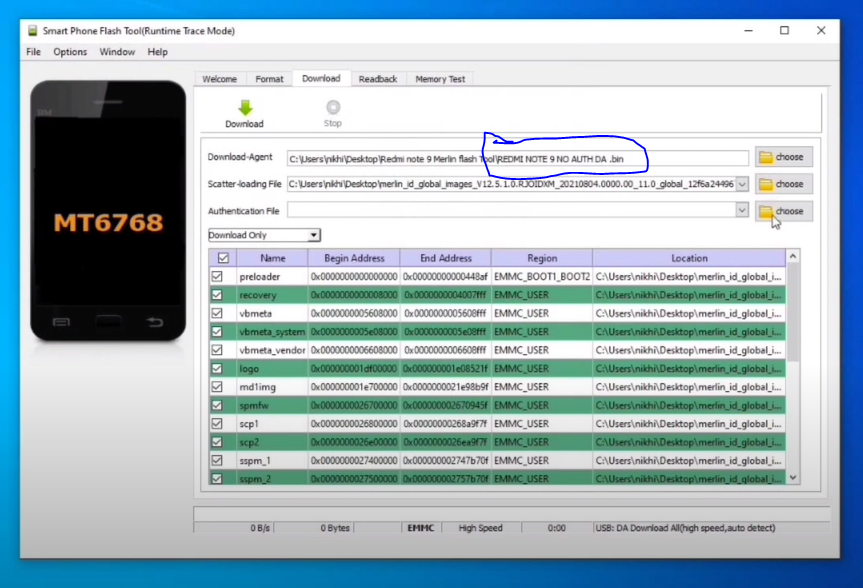Uncheck the spmfw row checkbox
The width and height of the screenshot is (863, 588).
pos(217,405)
